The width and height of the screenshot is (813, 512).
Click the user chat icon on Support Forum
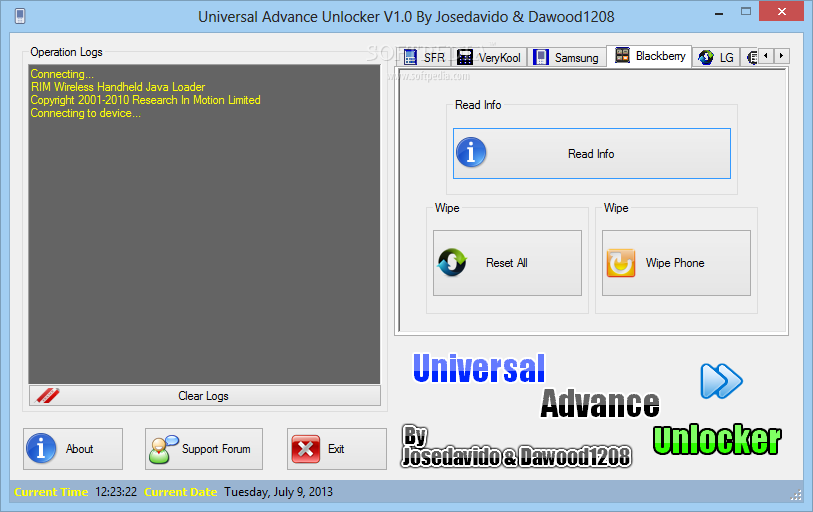[163, 449]
